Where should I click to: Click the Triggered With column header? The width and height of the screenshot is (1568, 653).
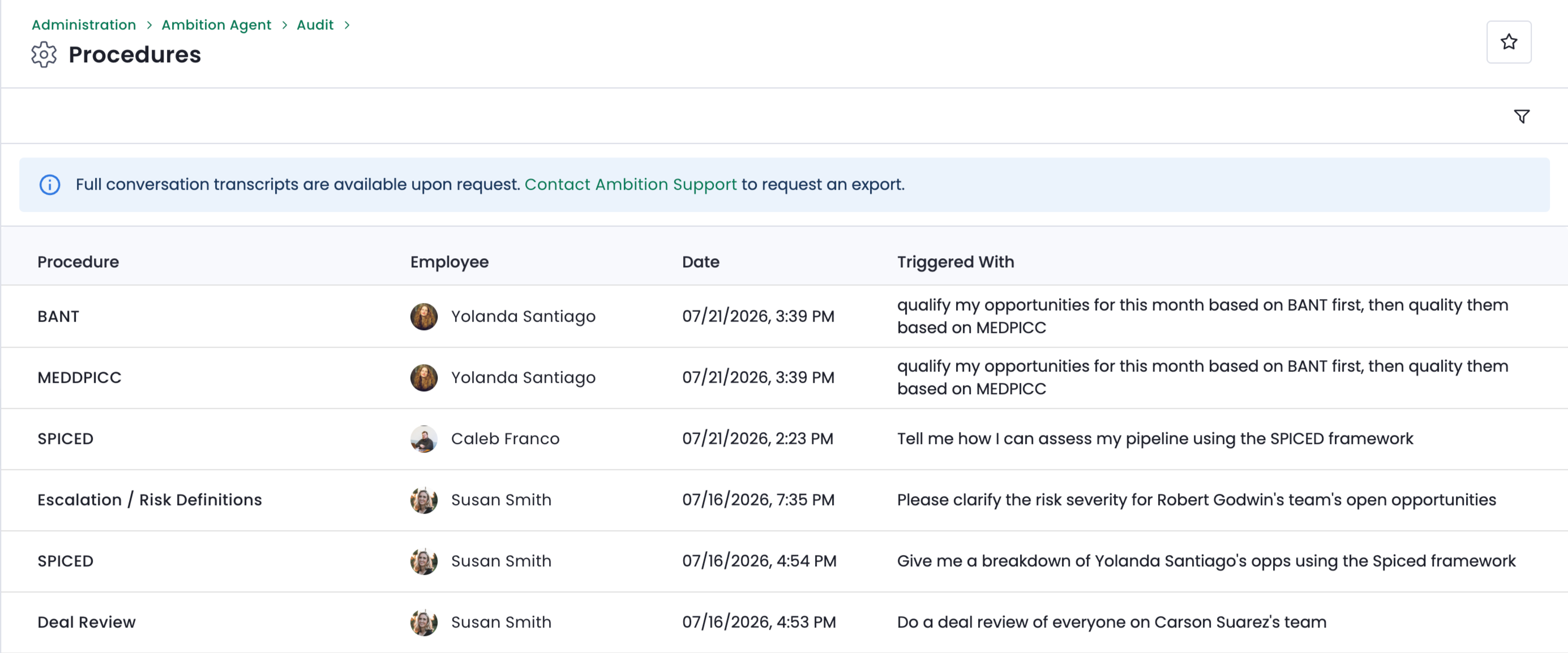point(956,262)
